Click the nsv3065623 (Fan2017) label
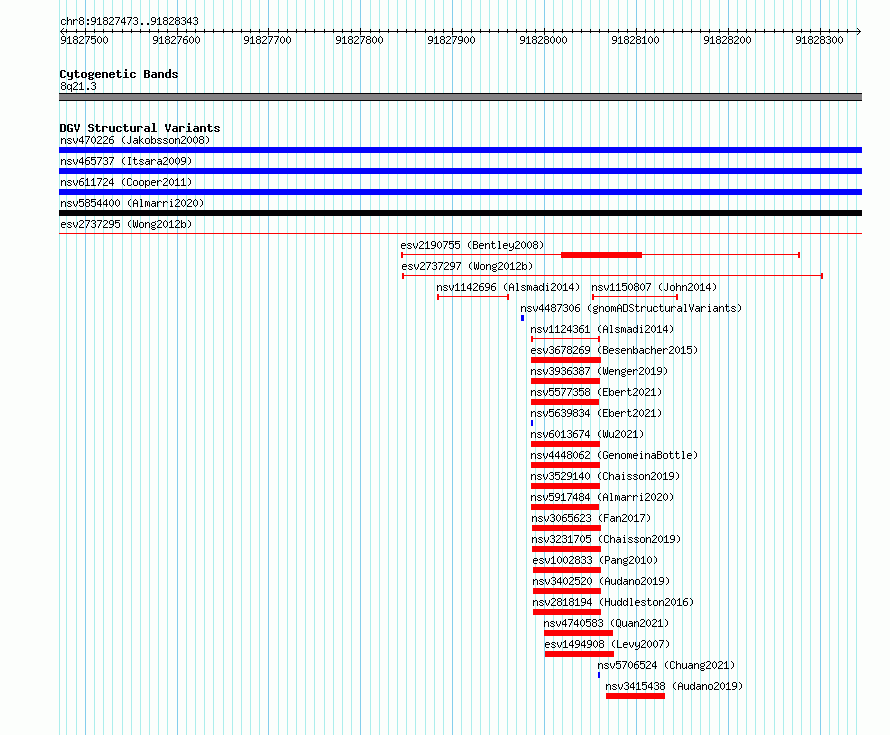This screenshot has height=735, width=890. click(x=591, y=518)
